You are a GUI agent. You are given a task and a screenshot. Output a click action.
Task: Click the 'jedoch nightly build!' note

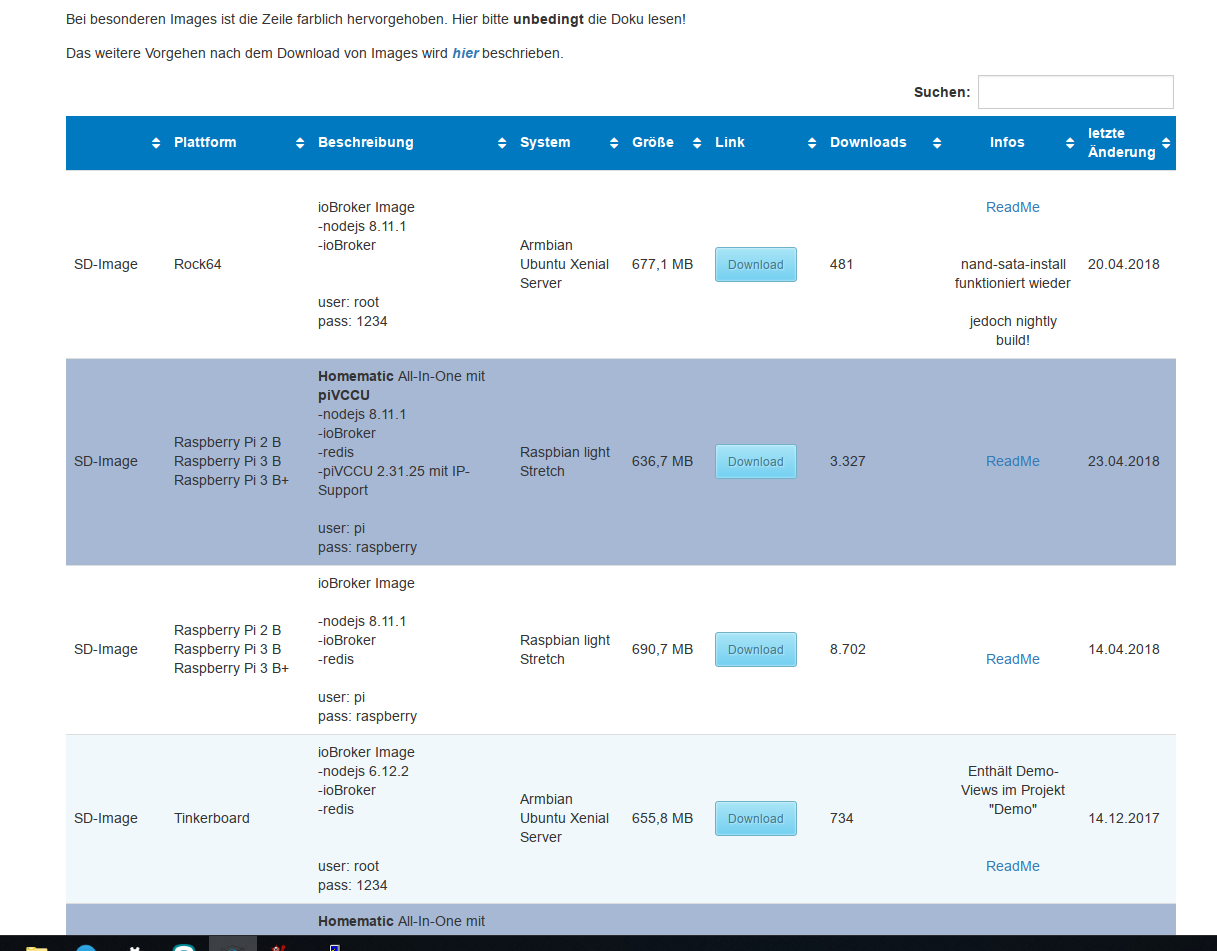(1013, 331)
